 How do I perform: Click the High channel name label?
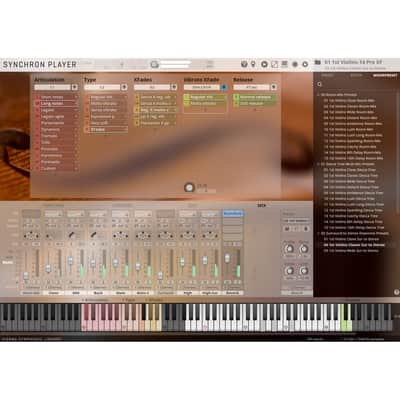pyautogui.click(x=188, y=293)
